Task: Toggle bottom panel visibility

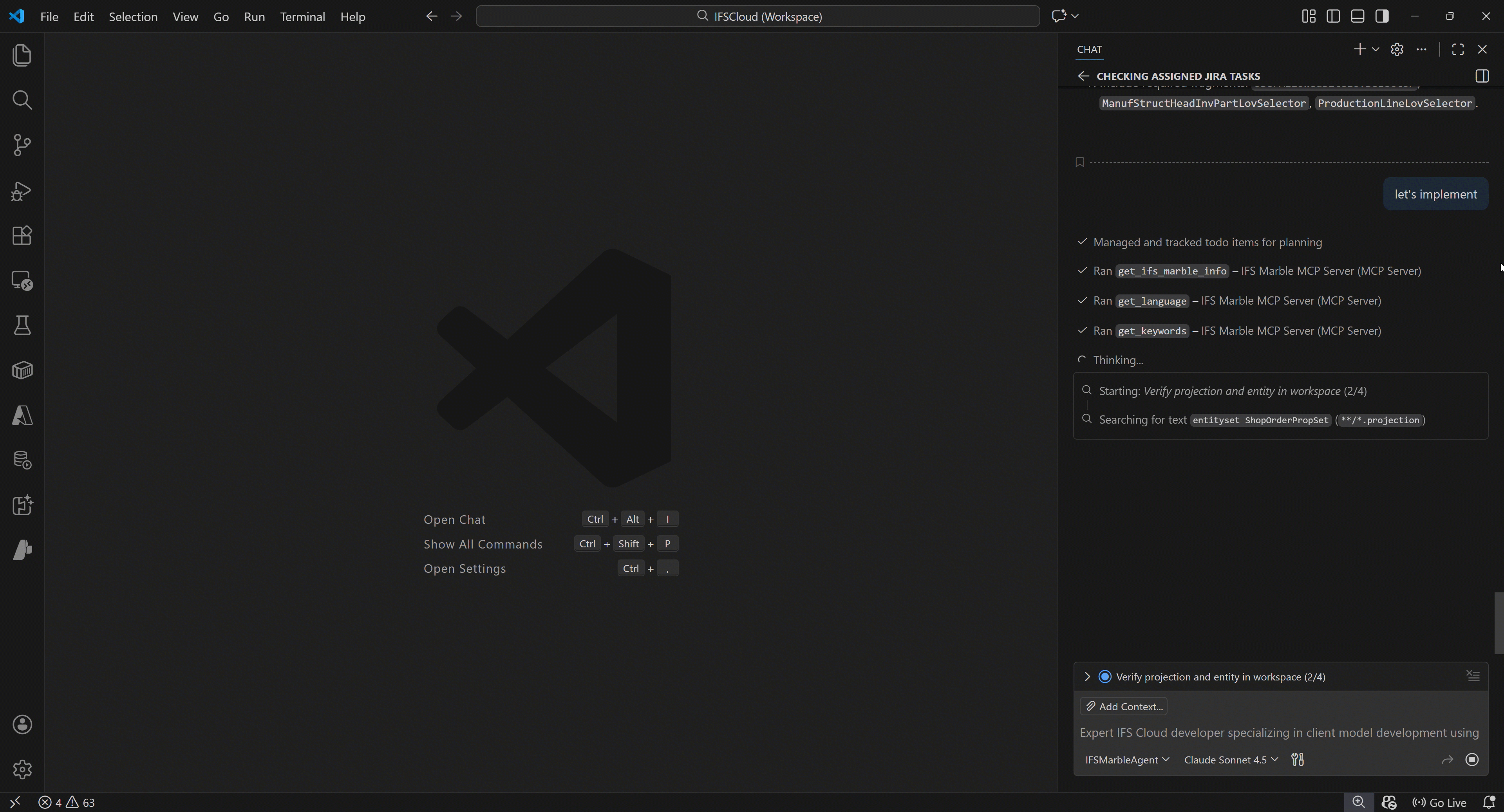Action: [x=1358, y=16]
